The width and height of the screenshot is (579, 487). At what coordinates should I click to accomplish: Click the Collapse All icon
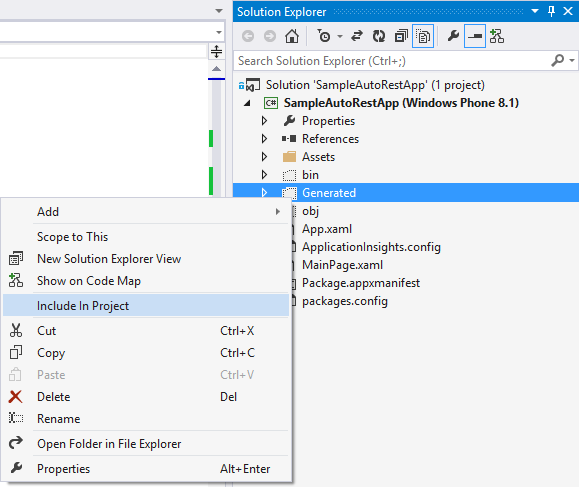[x=401, y=36]
